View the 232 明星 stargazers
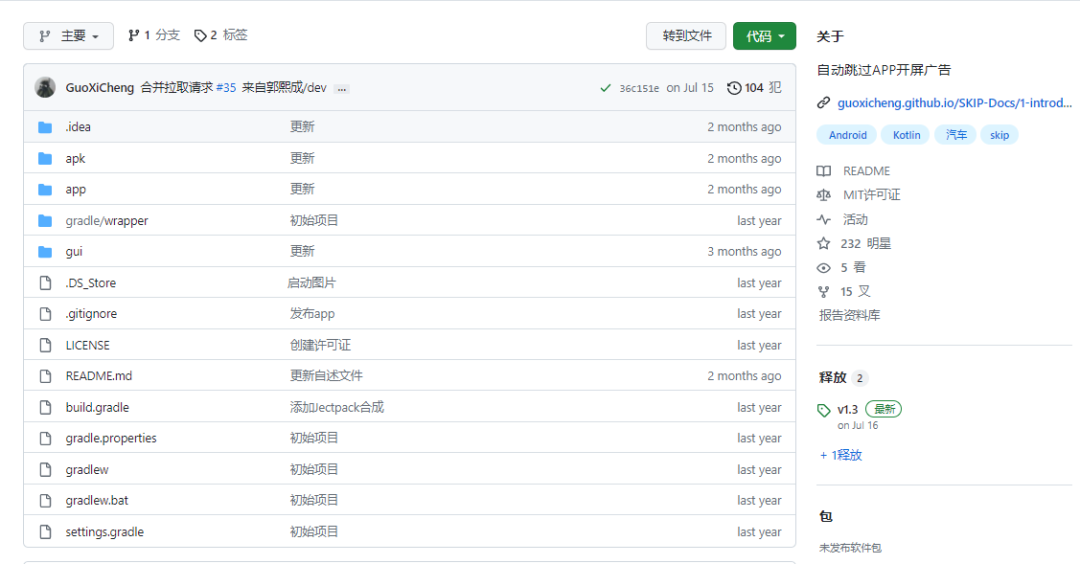 click(x=854, y=244)
